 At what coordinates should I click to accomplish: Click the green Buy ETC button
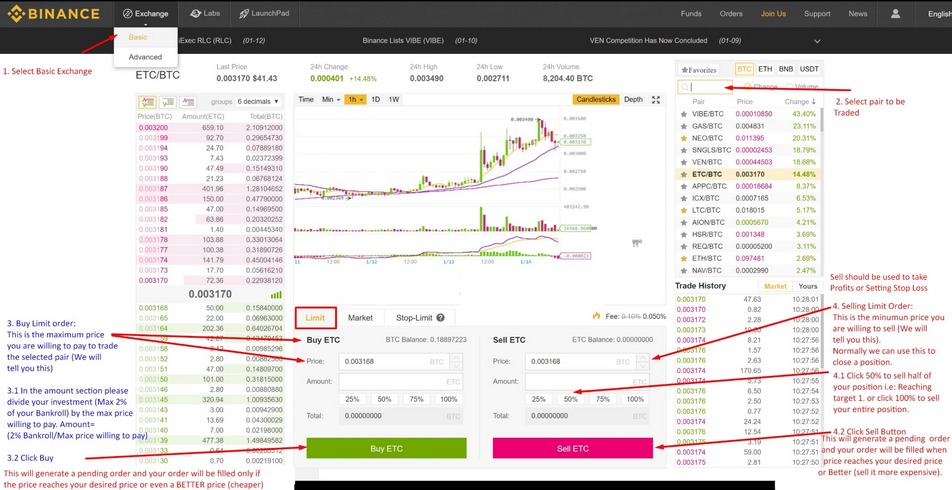[x=386, y=449]
